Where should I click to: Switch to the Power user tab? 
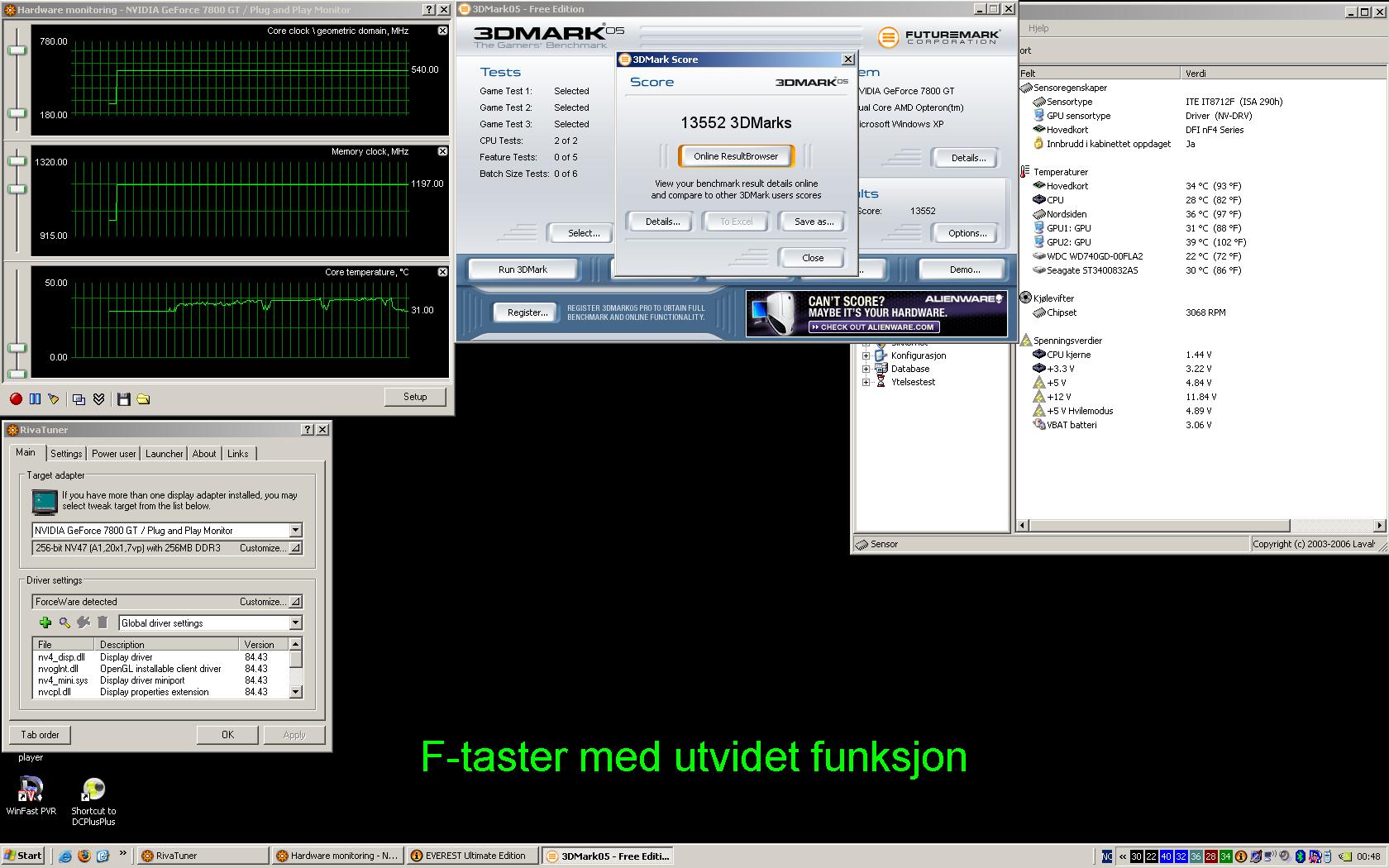[x=114, y=454]
